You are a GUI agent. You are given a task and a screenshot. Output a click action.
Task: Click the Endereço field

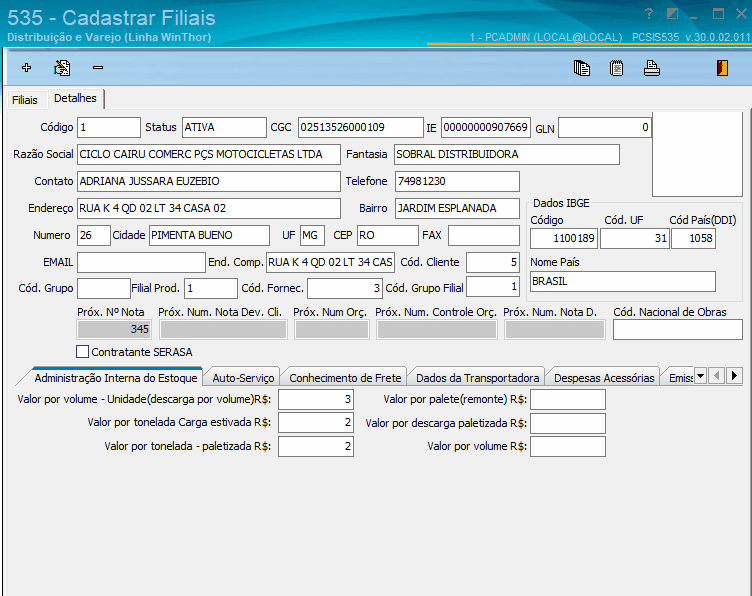(209, 208)
